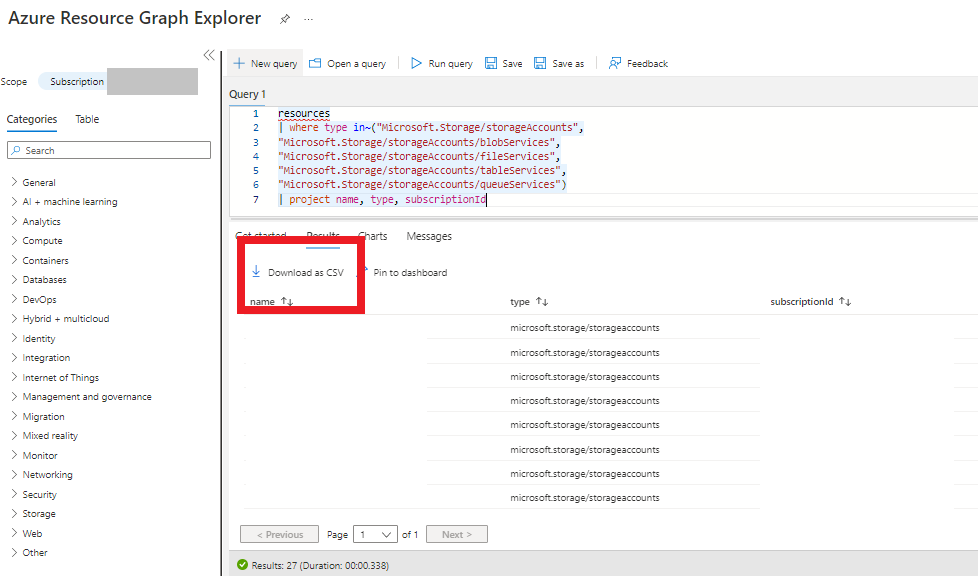
Task: Click the Run query button label
Action: point(450,64)
